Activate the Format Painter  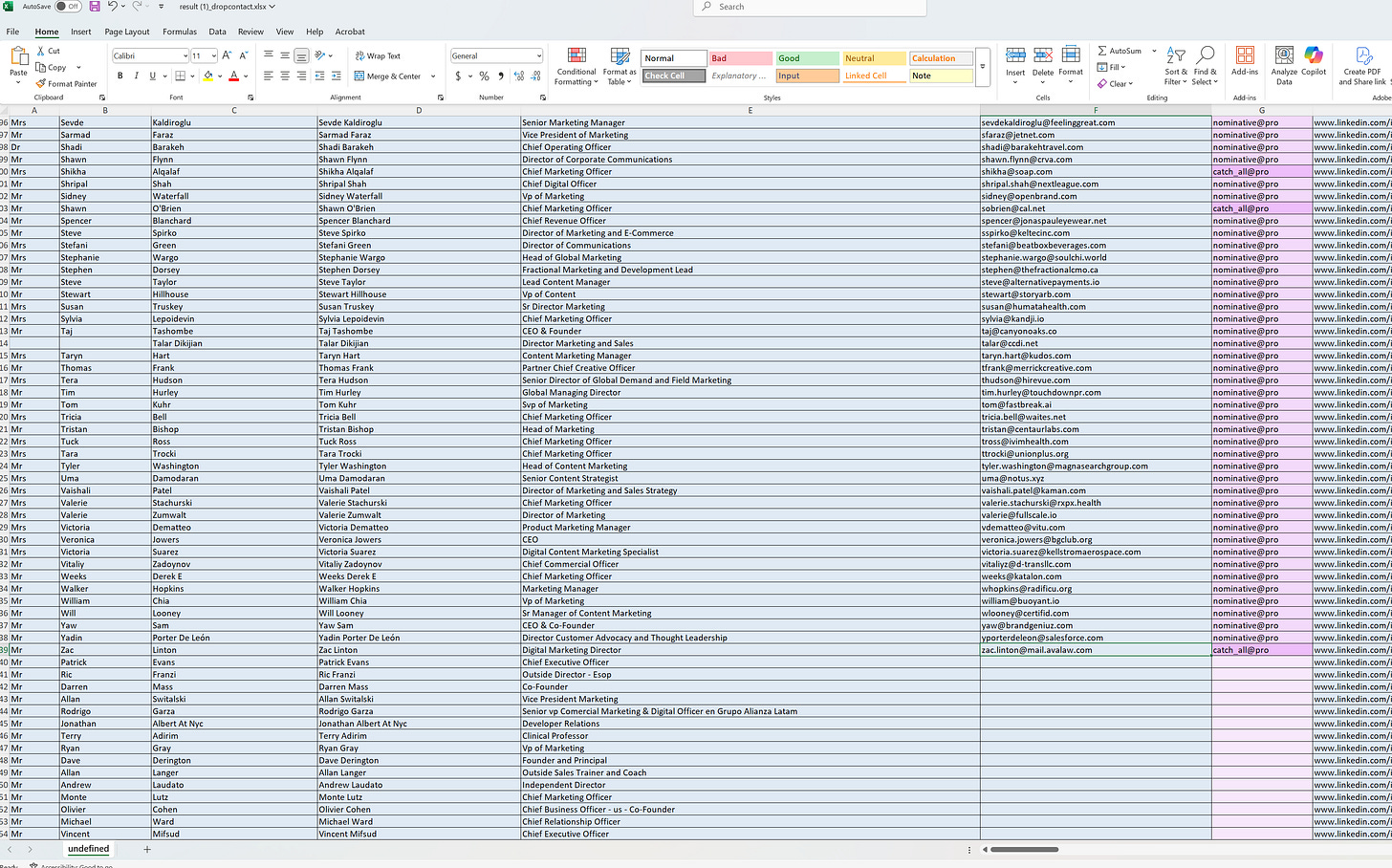[x=66, y=84]
